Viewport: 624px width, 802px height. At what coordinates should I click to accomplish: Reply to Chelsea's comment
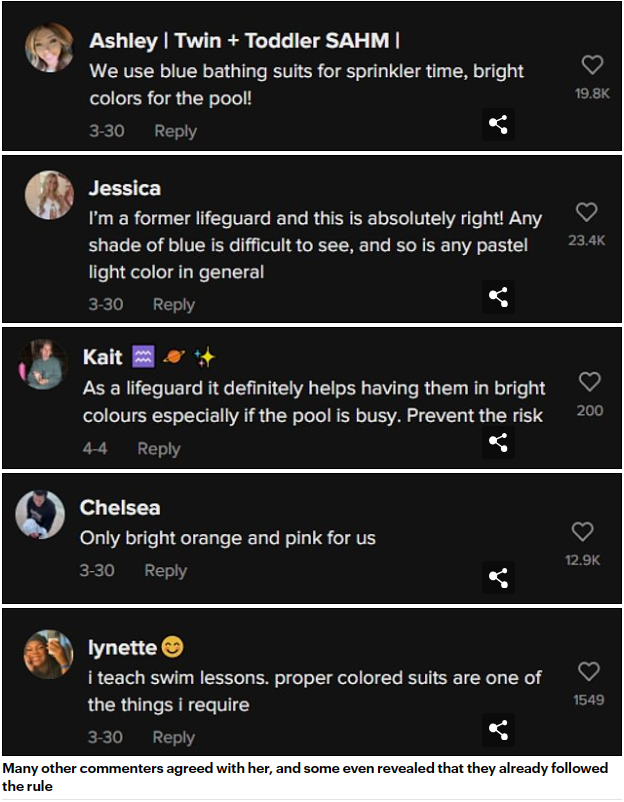[165, 570]
